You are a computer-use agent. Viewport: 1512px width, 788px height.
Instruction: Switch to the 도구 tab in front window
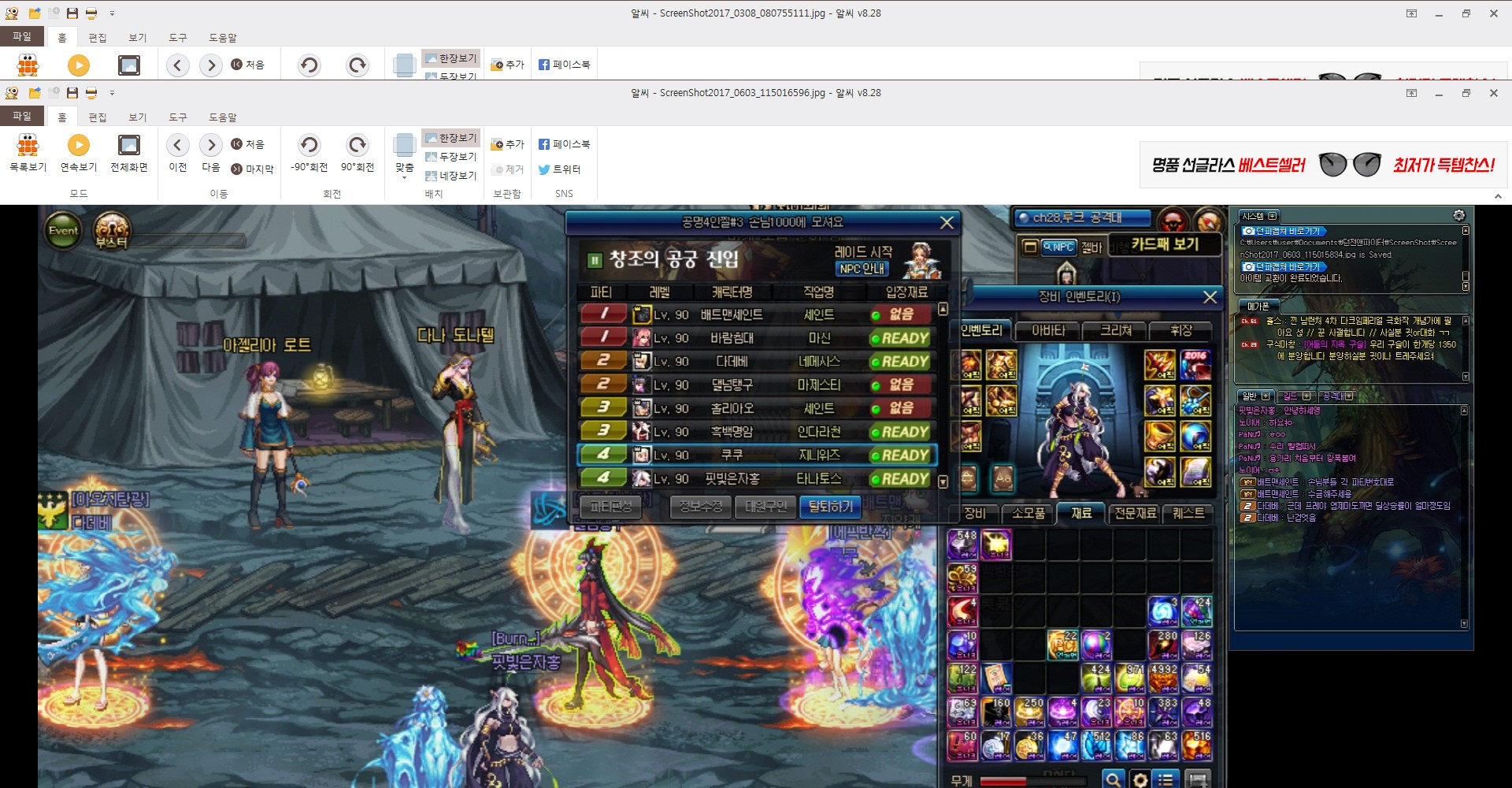tap(178, 117)
